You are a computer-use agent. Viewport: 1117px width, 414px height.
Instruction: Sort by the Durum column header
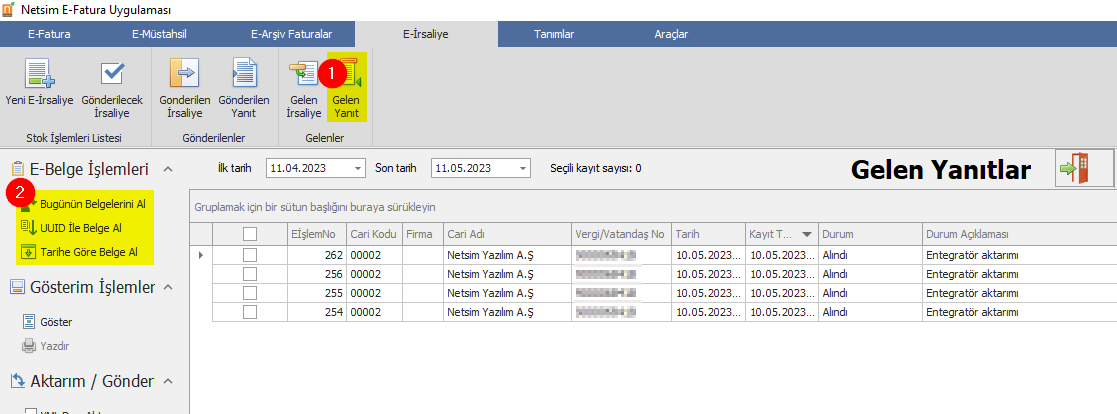(x=869, y=234)
